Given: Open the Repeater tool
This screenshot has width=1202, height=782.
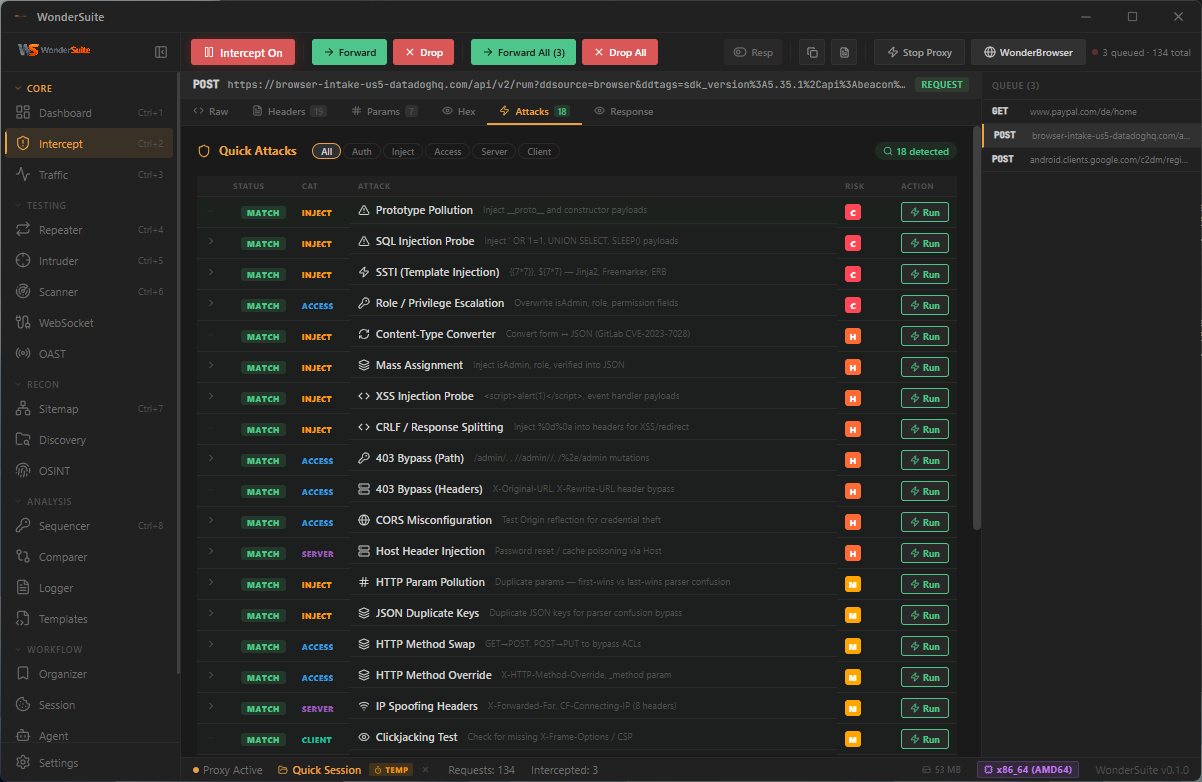Looking at the screenshot, I should coord(88,230).
